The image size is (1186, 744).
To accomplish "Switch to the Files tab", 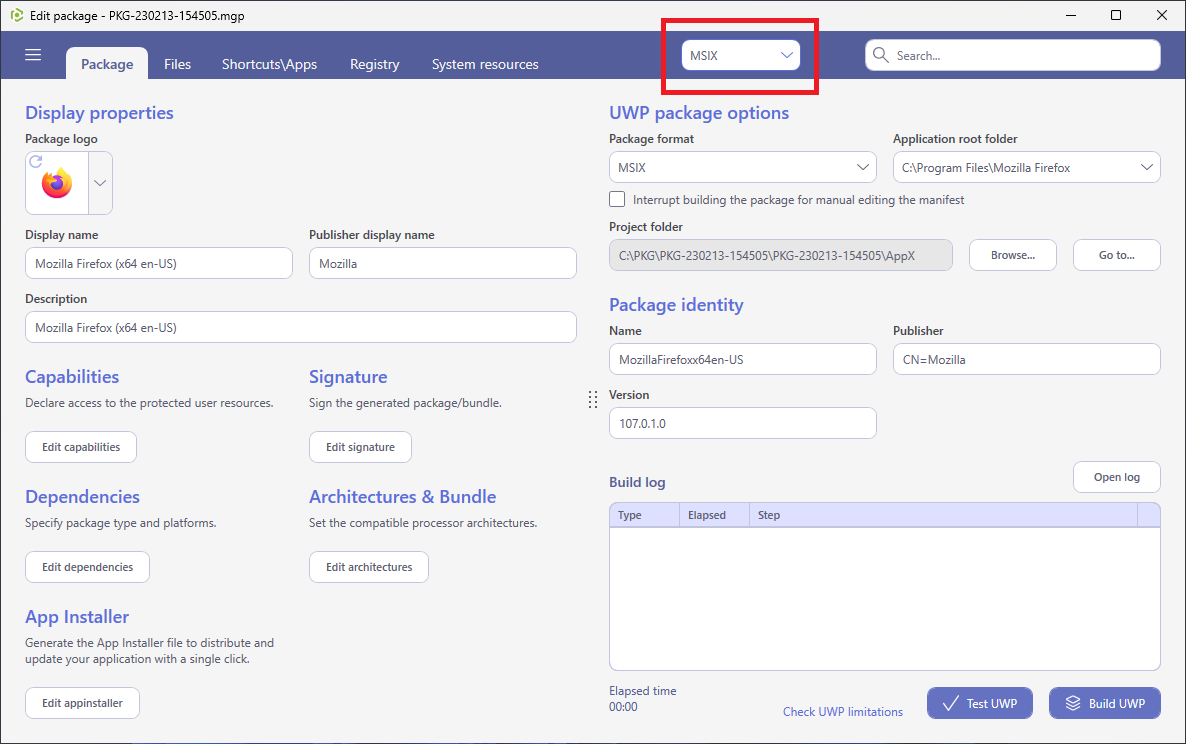I will tap(178, 64).
